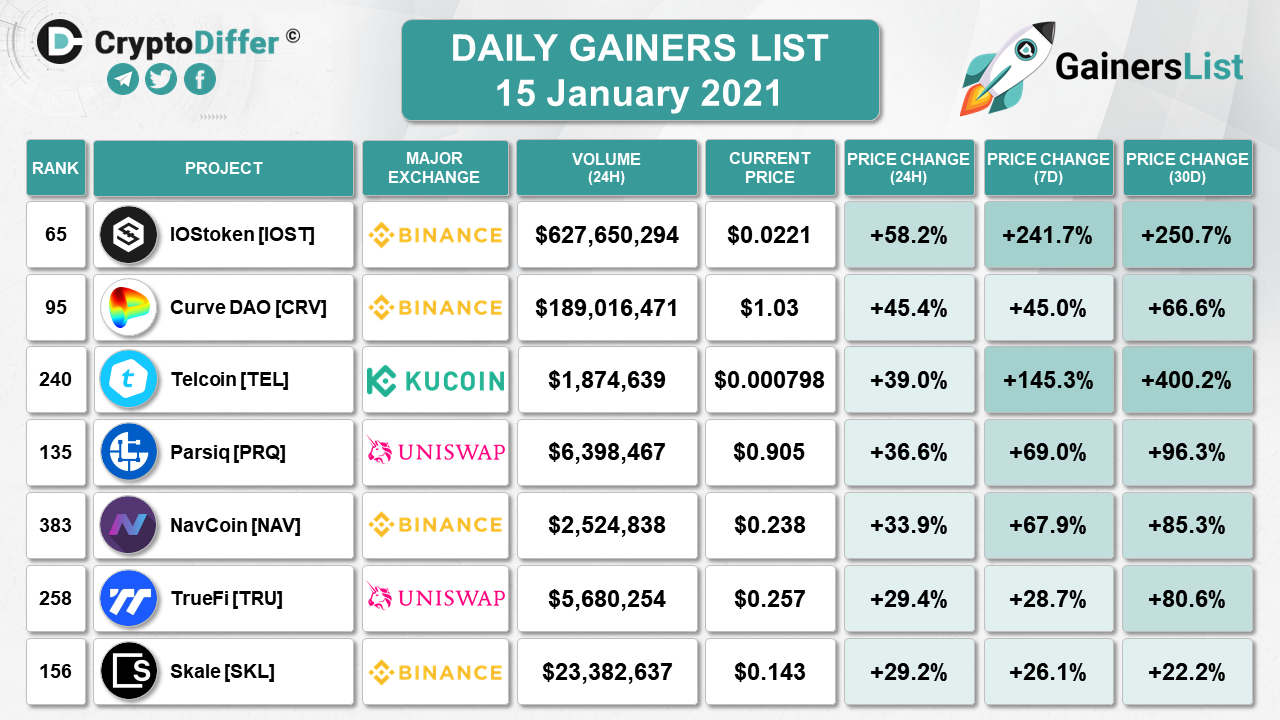Click the TrueFi blue logo

pos(128,598)
